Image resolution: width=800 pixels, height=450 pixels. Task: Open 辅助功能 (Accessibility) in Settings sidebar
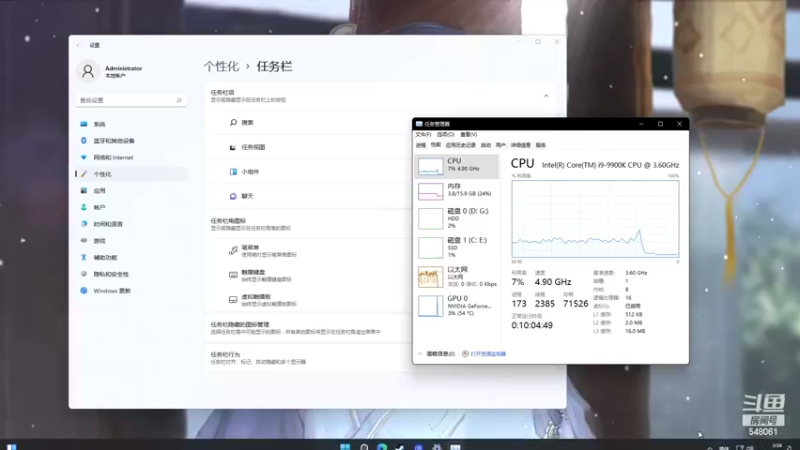point(131,258)
